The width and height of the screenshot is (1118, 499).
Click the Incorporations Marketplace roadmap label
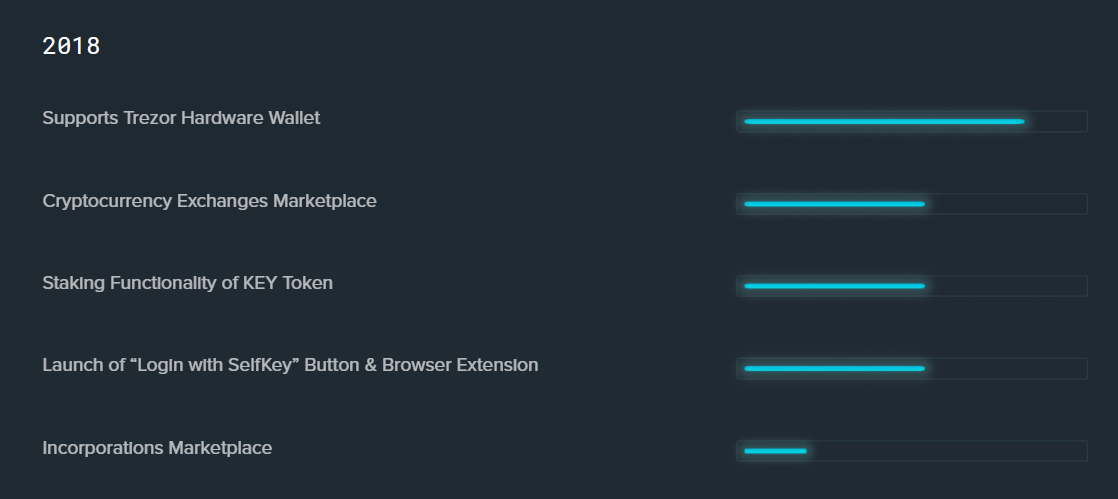click(x=157, y=448)
